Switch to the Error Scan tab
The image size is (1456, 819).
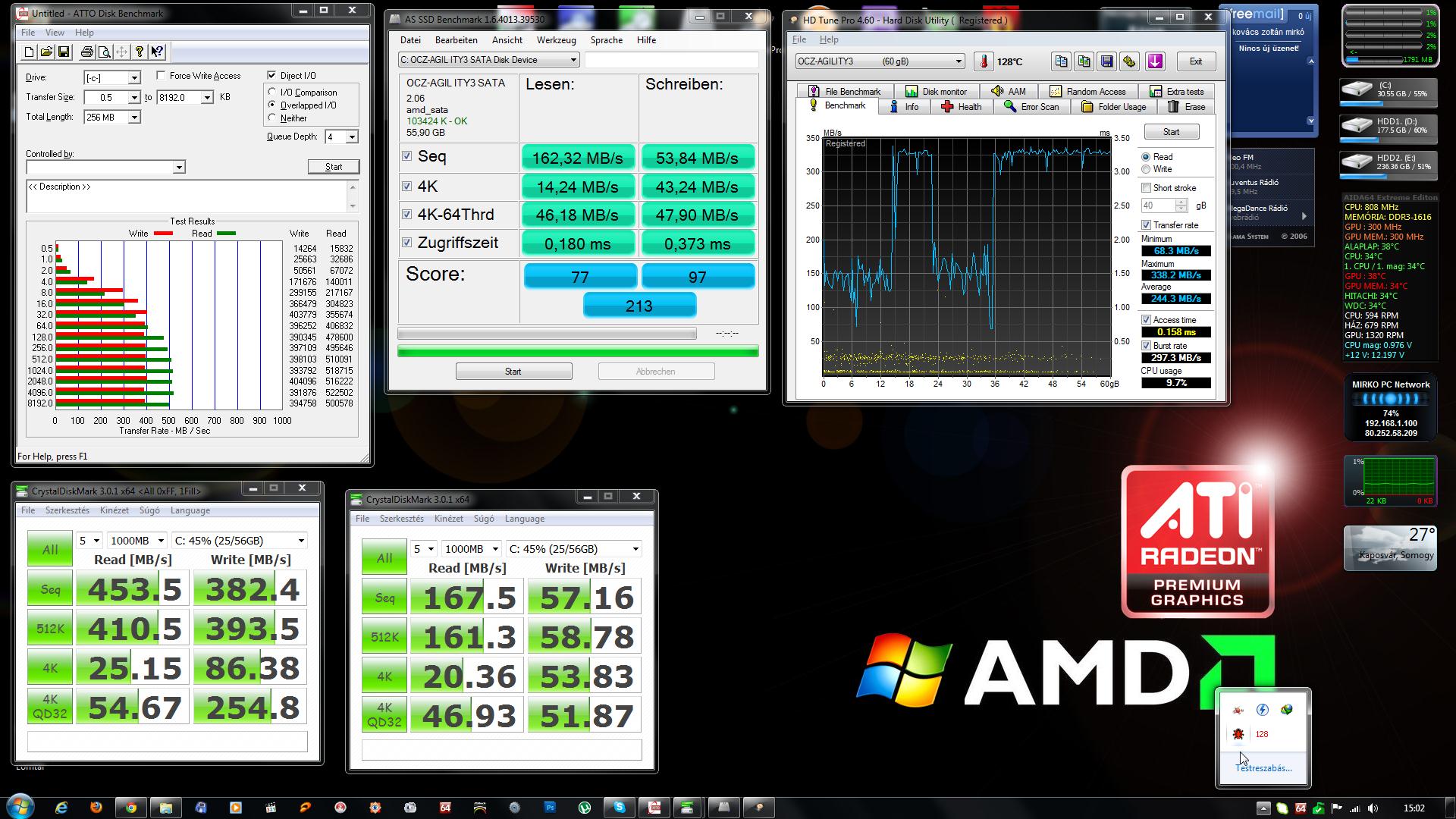pos(1031,107)
